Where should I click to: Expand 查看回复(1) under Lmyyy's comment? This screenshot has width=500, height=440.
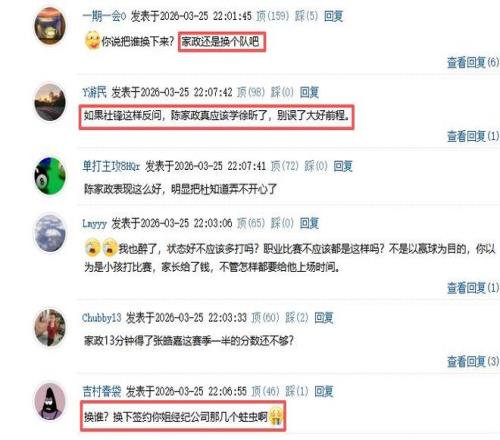coord(473,288)
